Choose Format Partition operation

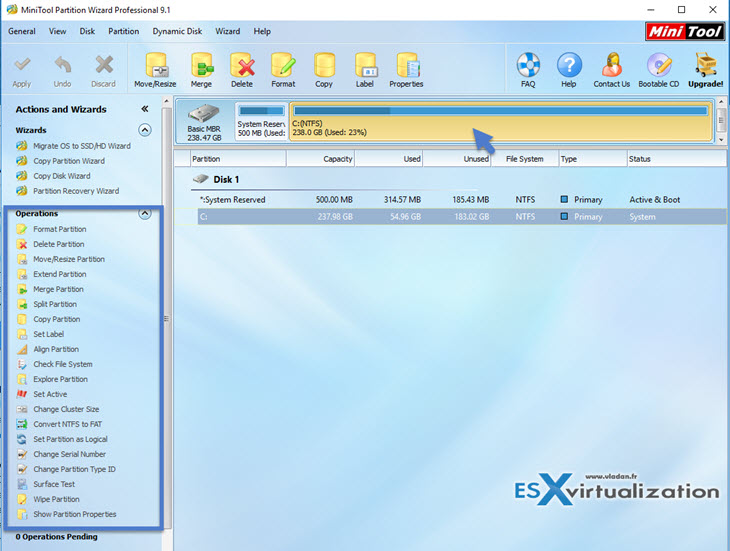click(x=51, y=229)
